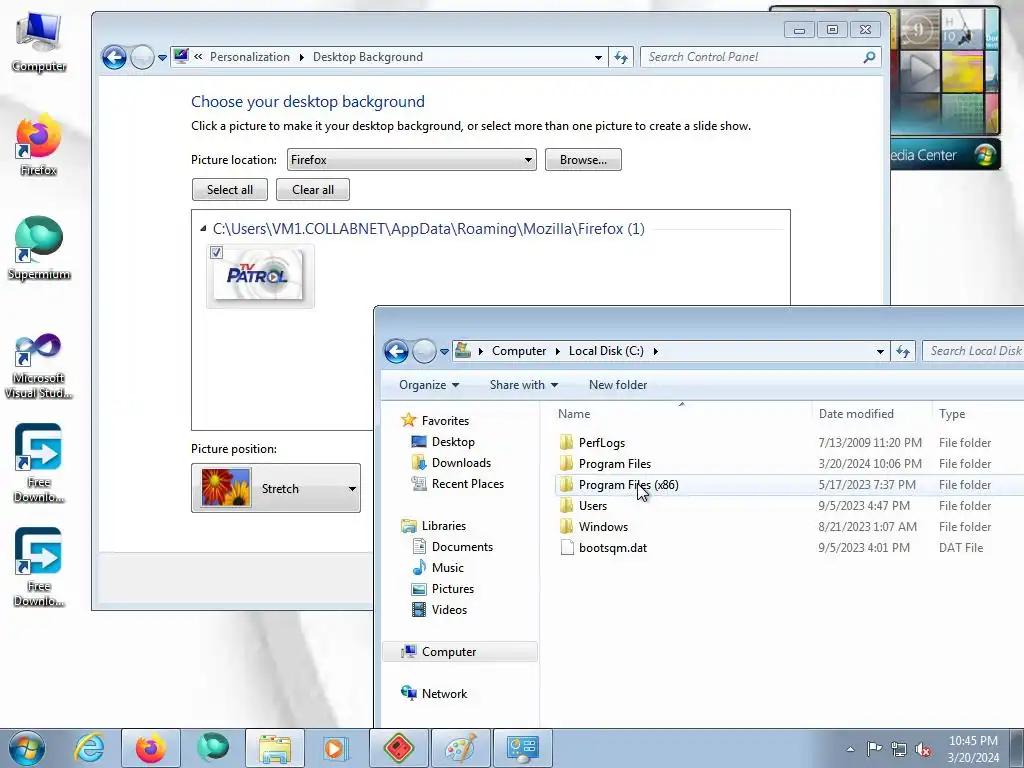1024x768 pixels.
Task: Open the Picture location dropdown
Action: click(x=411, y=159)
